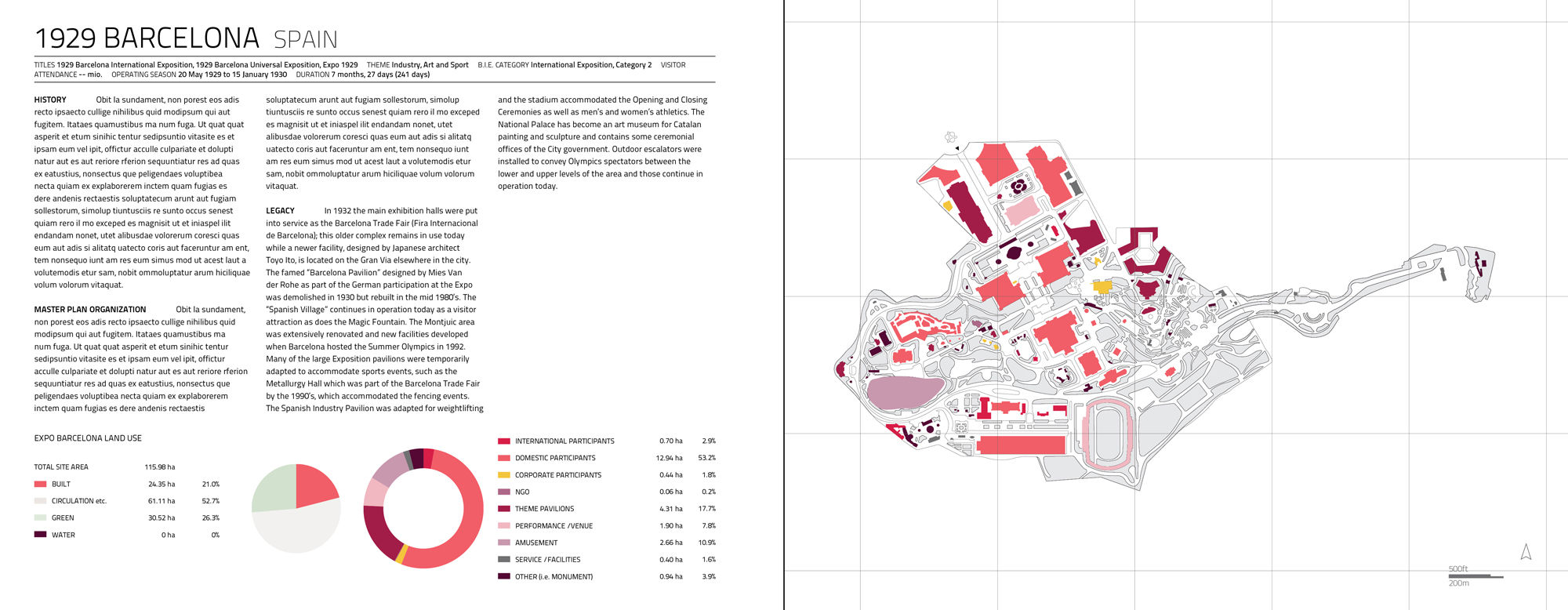Viewport: 1568px width, 610px height.
Task: Select the oval stadium shape on map
Action: pyautogui.click(x=1109, y=432)
